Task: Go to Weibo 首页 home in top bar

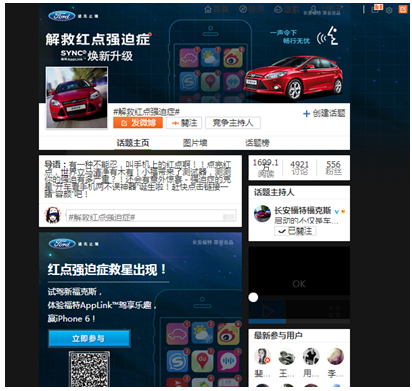Action: point(217,9)
